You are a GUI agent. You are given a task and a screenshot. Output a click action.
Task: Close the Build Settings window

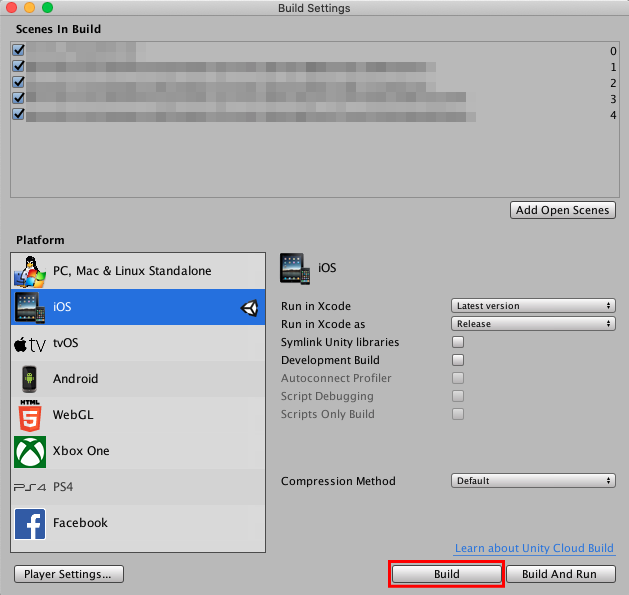(x=11, y=8)
